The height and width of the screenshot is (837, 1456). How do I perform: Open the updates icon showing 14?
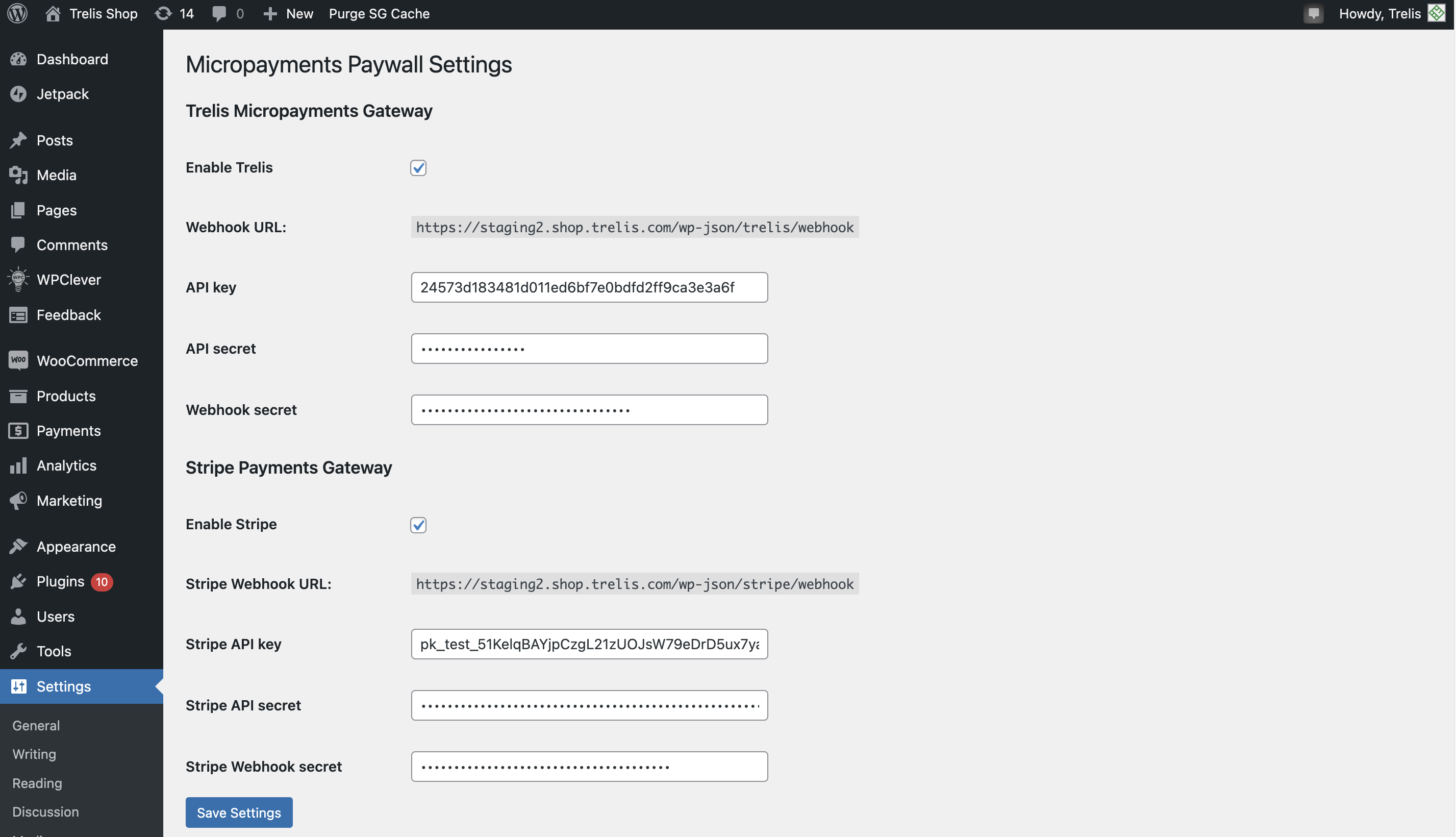coord(163,14)
